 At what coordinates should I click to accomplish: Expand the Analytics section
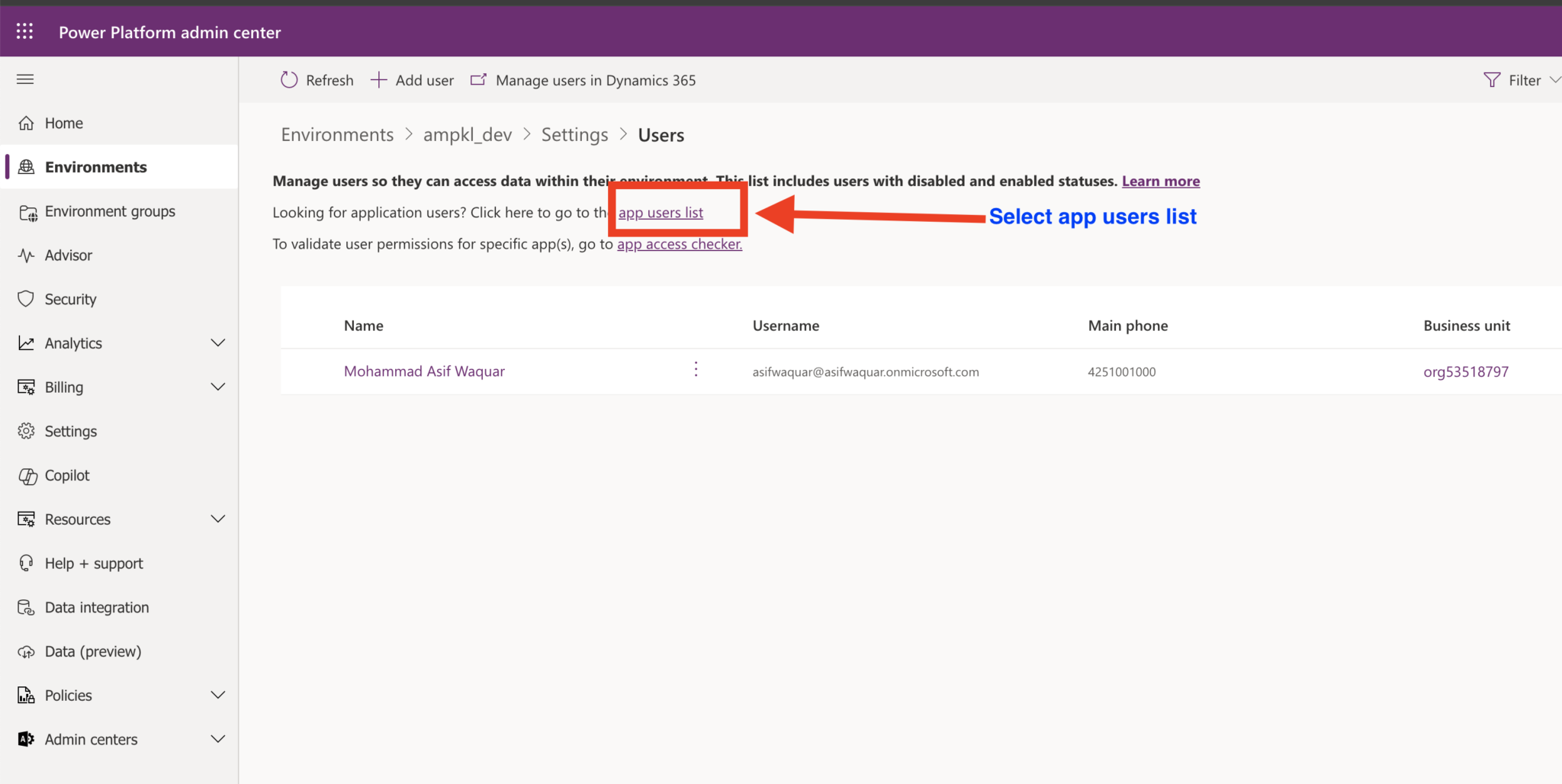218,342
